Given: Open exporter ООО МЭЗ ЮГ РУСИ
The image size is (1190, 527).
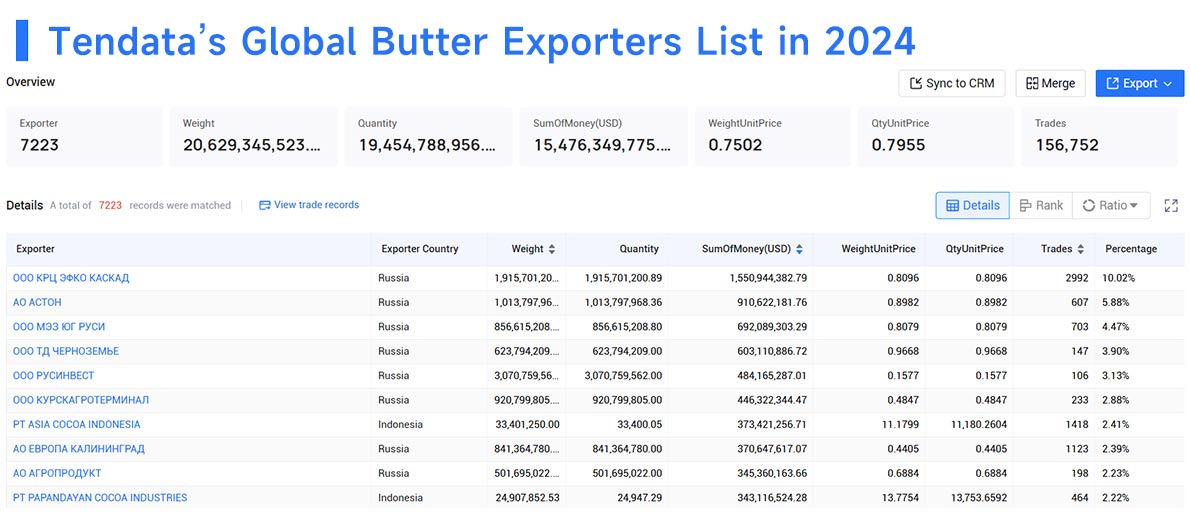Looking at the screenshot, I should pyautogui.click(x=59, y=327).
